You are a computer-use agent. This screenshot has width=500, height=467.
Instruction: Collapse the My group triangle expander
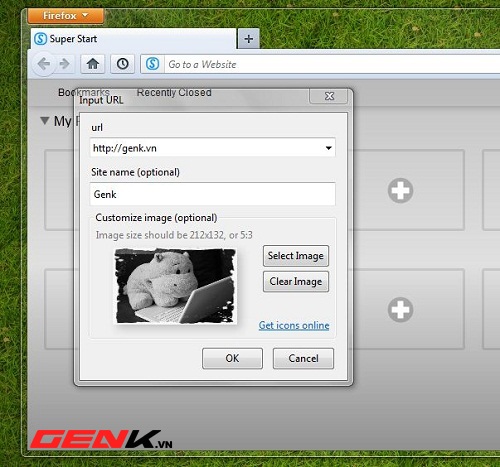[45, 120]
